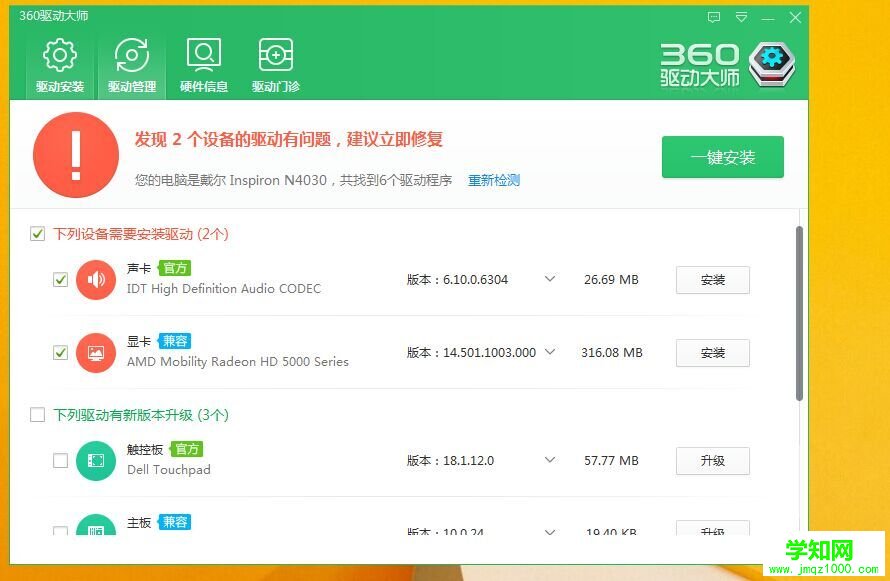The height and width of the screenshot is (581, 890).
Task: Click the Dell Touchpad device name
Action: pos(169,470)
